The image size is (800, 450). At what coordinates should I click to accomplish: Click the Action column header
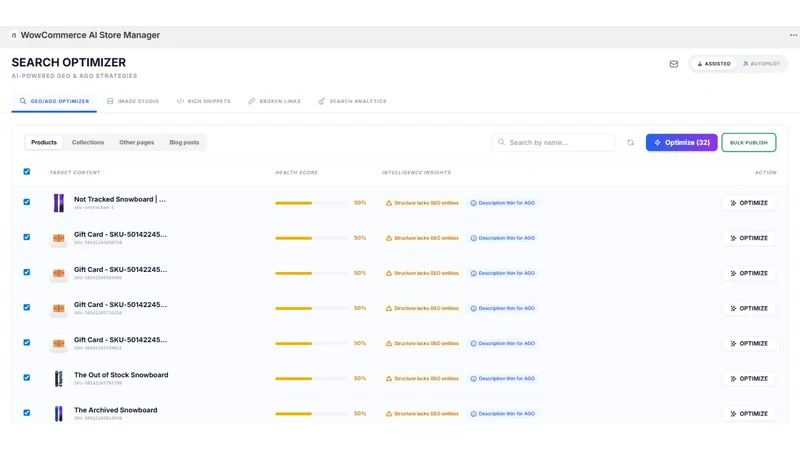[x=765, y=172]
